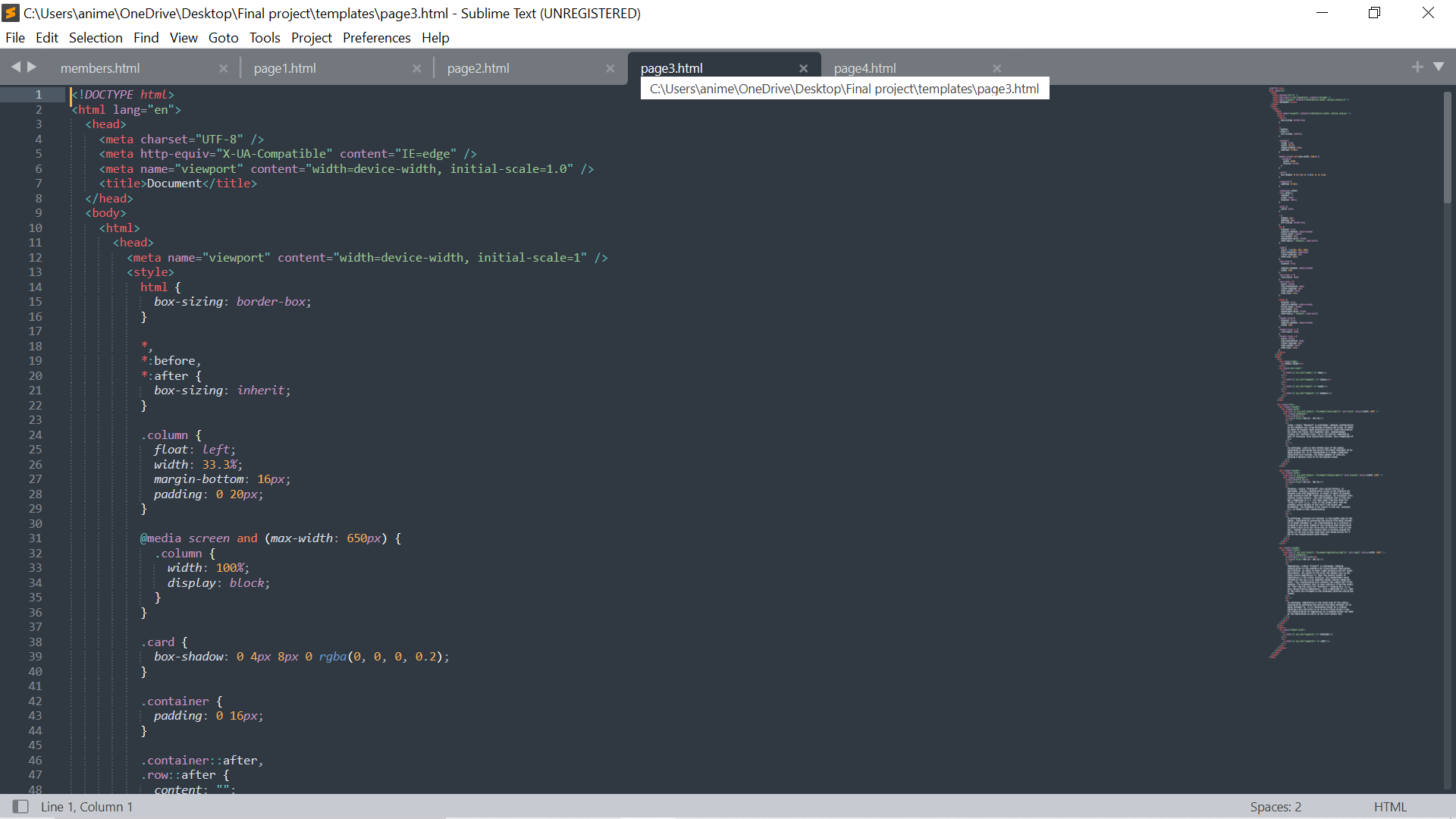Switch to the members.html tab
1456x819 pixels.
point(100,68)
